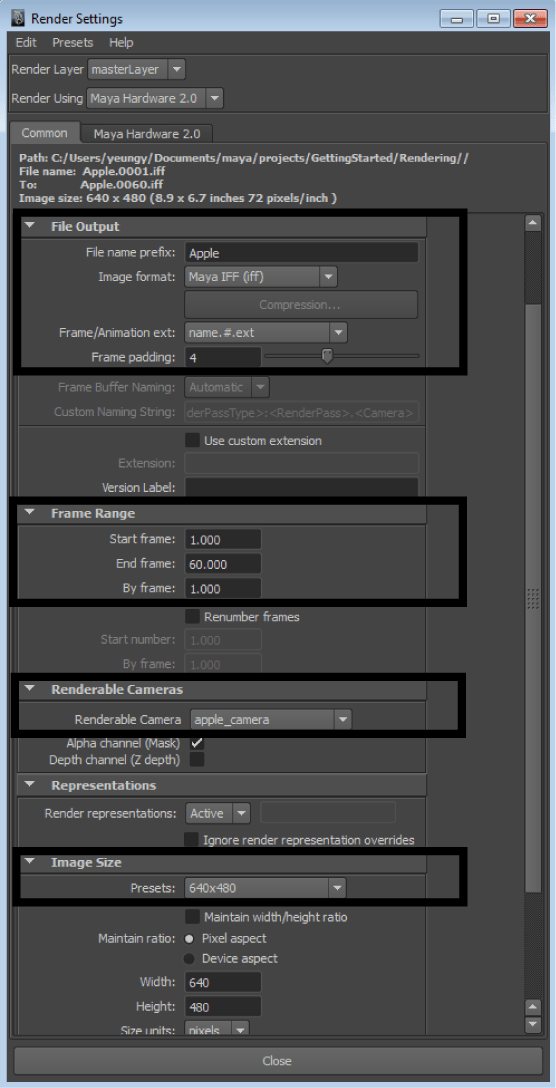Open the Presets menu
Viewport: 556px width, 1088px height.
72,42
